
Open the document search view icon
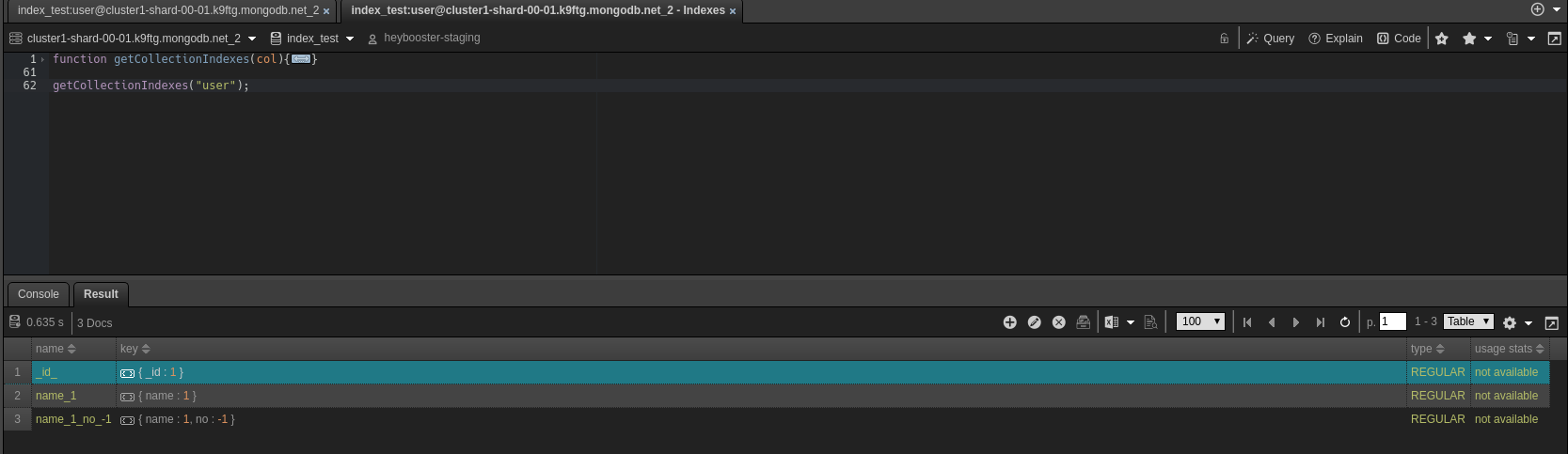click(1150, 322)
